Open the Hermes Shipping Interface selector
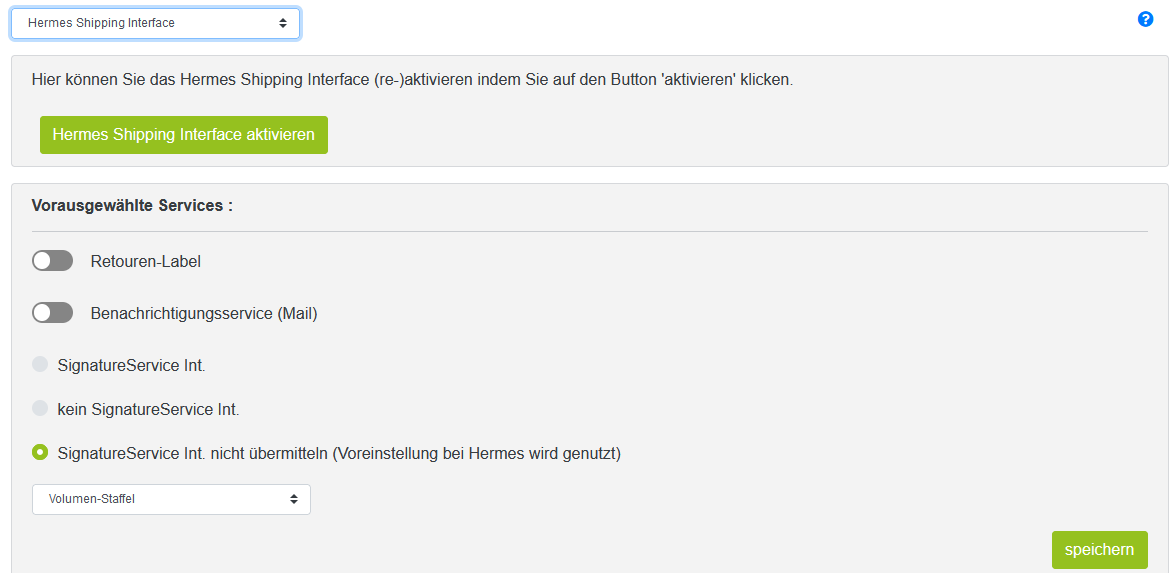This screenshot has width=1169, height=573. [155, 23]
